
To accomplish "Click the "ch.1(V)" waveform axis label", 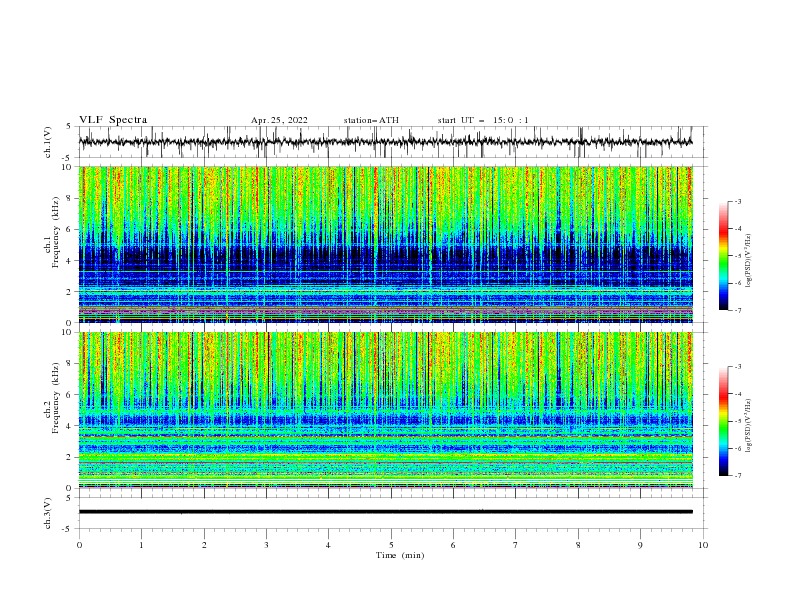I will click(x=48, y=142).
